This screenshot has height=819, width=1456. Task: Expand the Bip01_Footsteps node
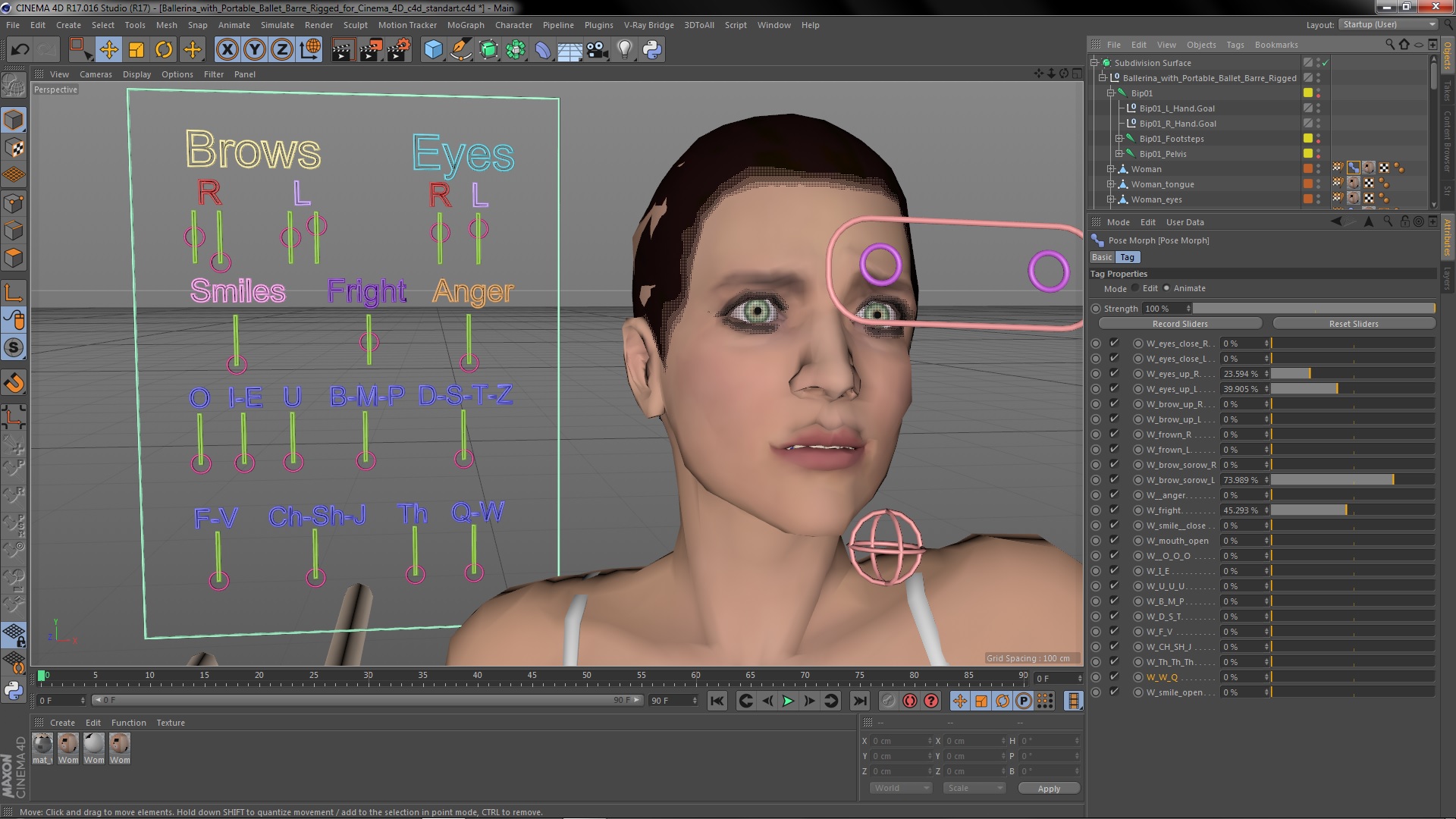coord(1119,139)
